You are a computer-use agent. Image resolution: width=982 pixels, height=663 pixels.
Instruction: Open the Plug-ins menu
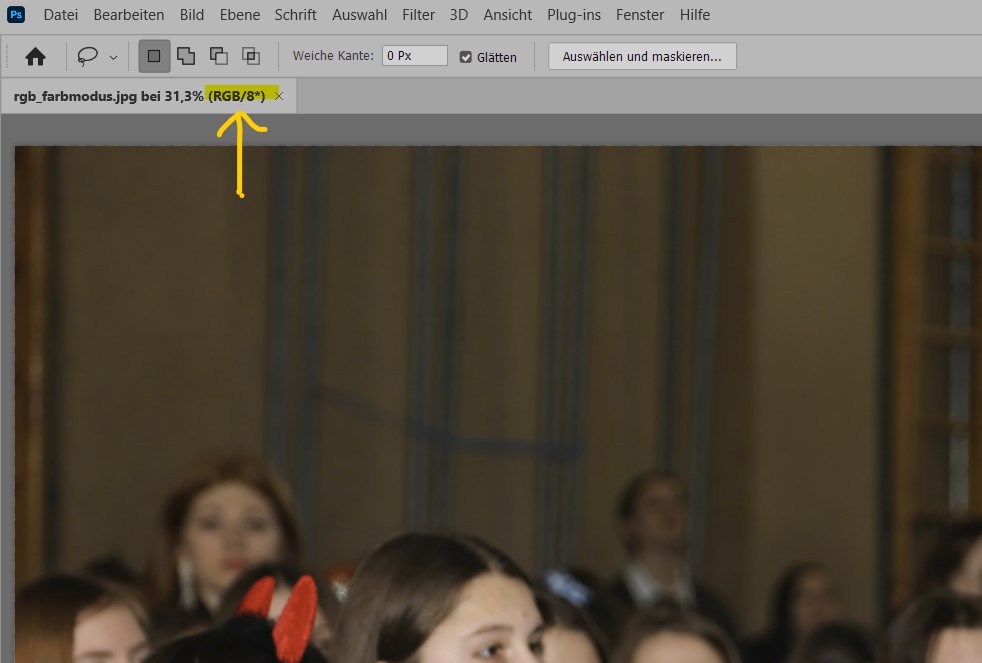pos(574,14)
